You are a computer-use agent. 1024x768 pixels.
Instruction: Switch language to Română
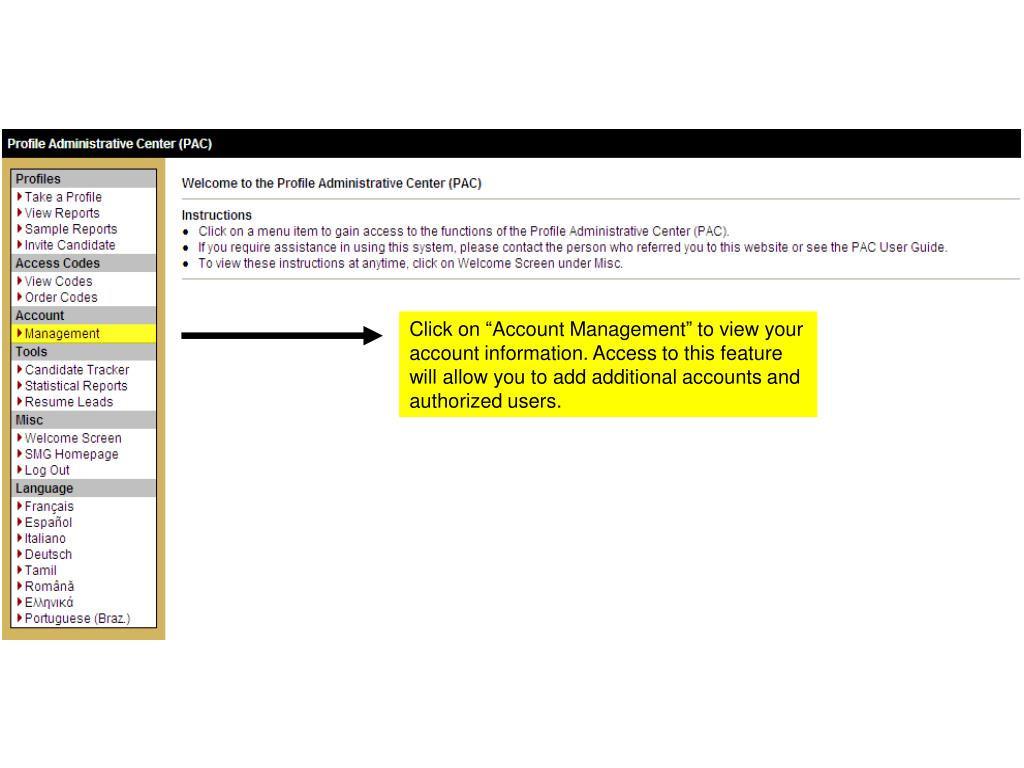tap(50, 586)
